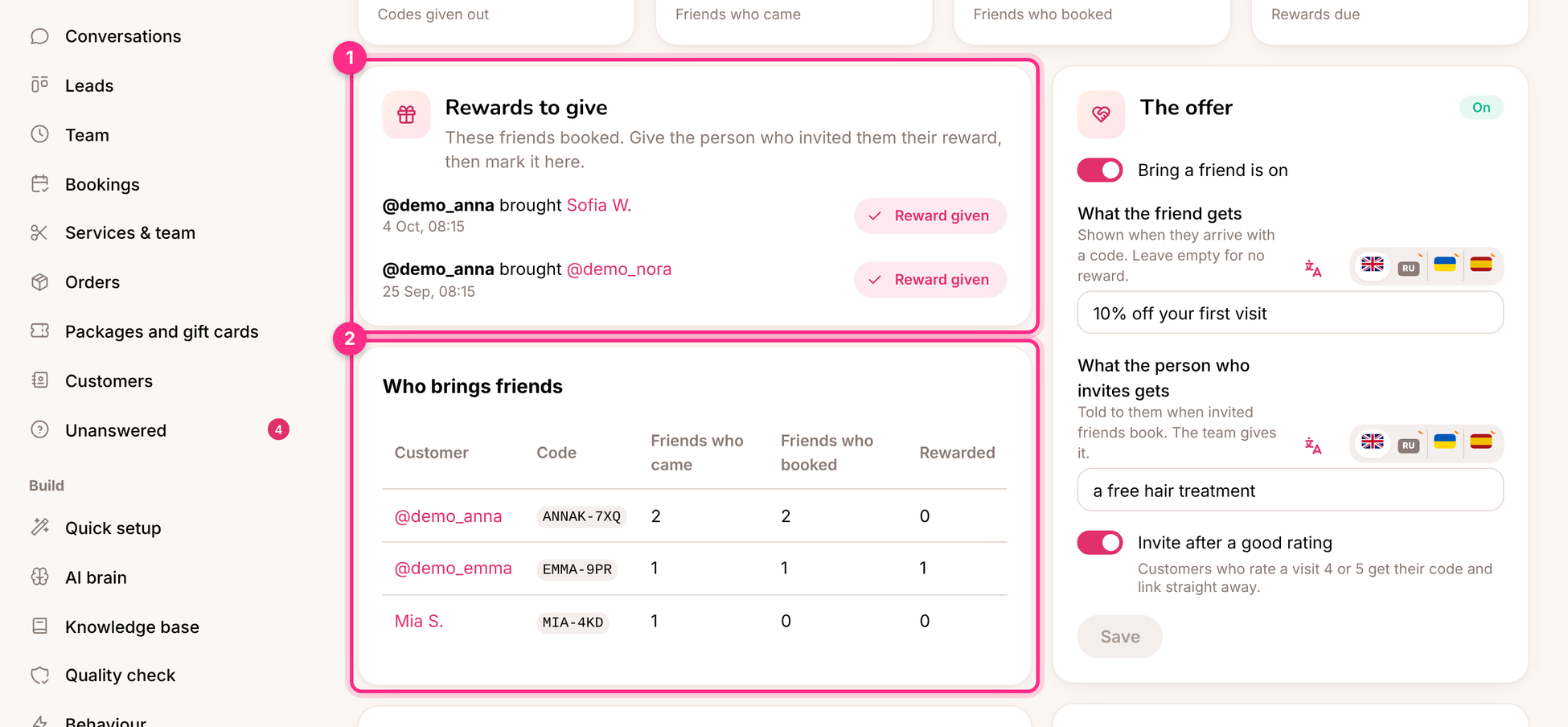
Task: Select Ukrainian flag for inviter reward text
Action: point(1445,442)
